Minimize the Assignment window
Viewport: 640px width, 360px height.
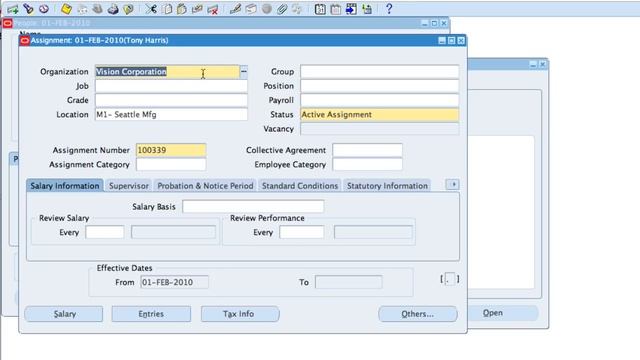[442, 40]
